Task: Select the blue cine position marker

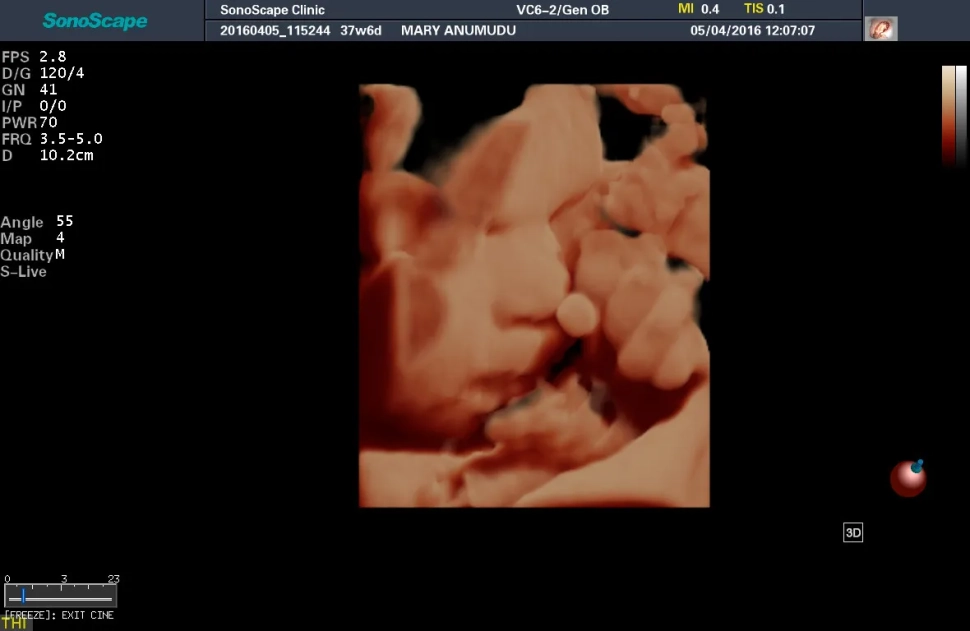Action: [x=23, y=596]
